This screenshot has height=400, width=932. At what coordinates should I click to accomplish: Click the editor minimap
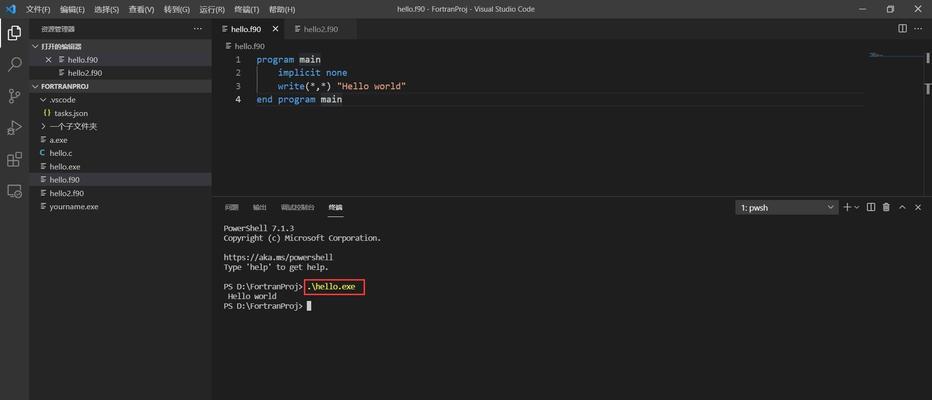pyautogui.click(x=894, y=56)
